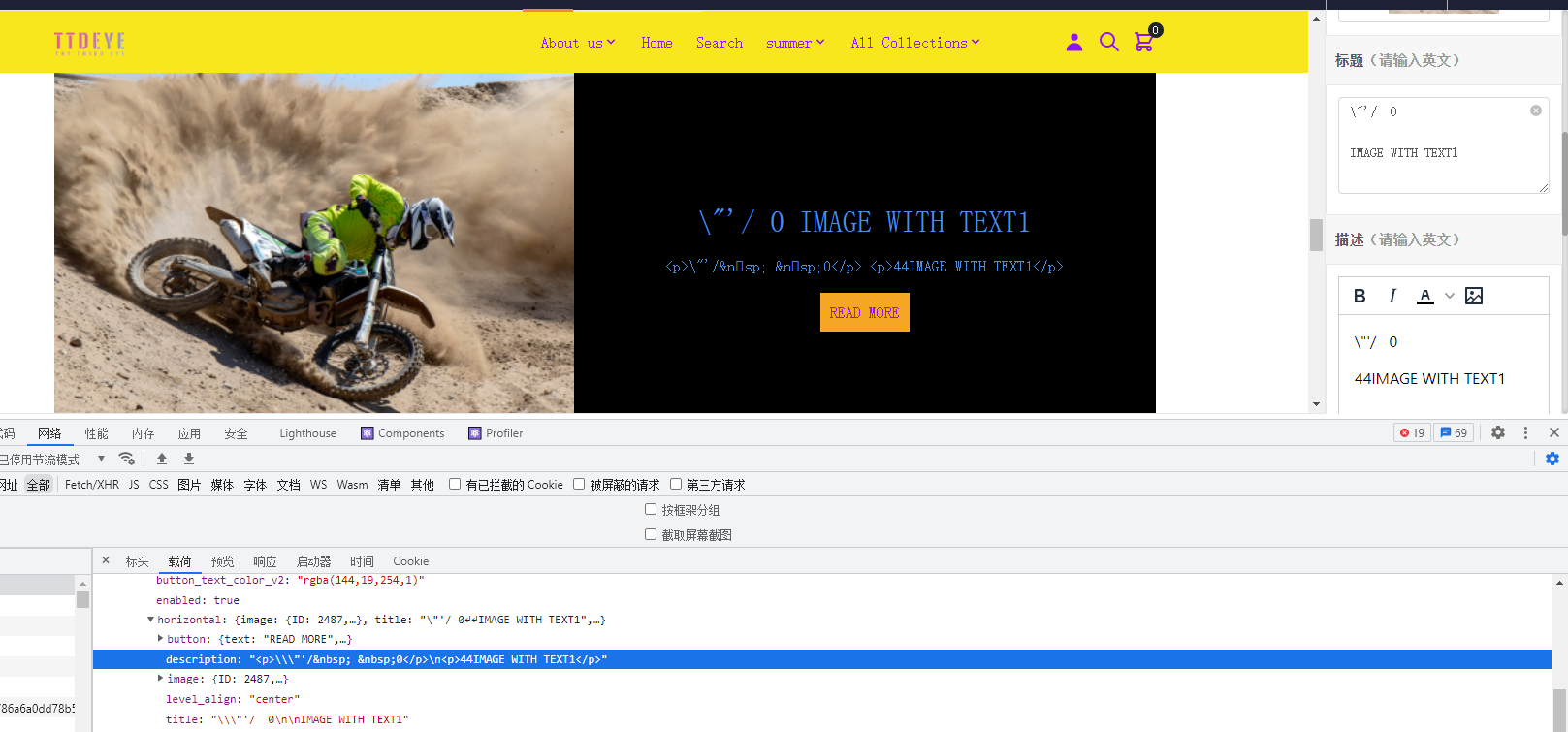The image size is (1568, 732).
Task: Open the 标头 request tab
Action: click(137, 561)
